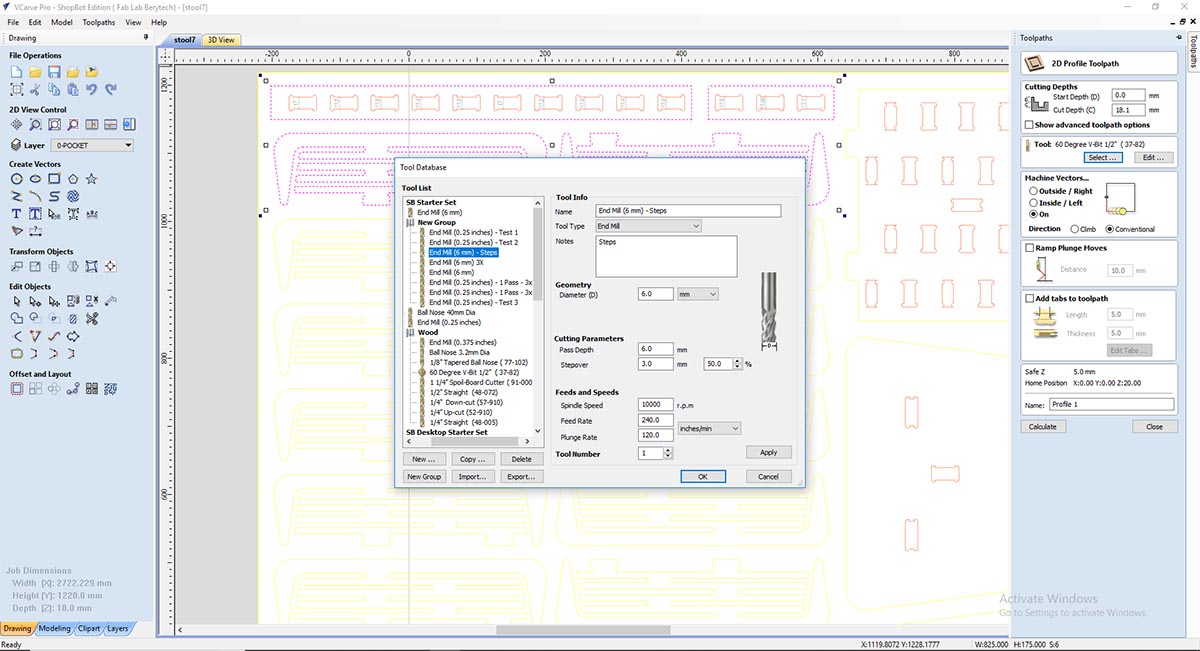Open the Model menu

(61, 22)
